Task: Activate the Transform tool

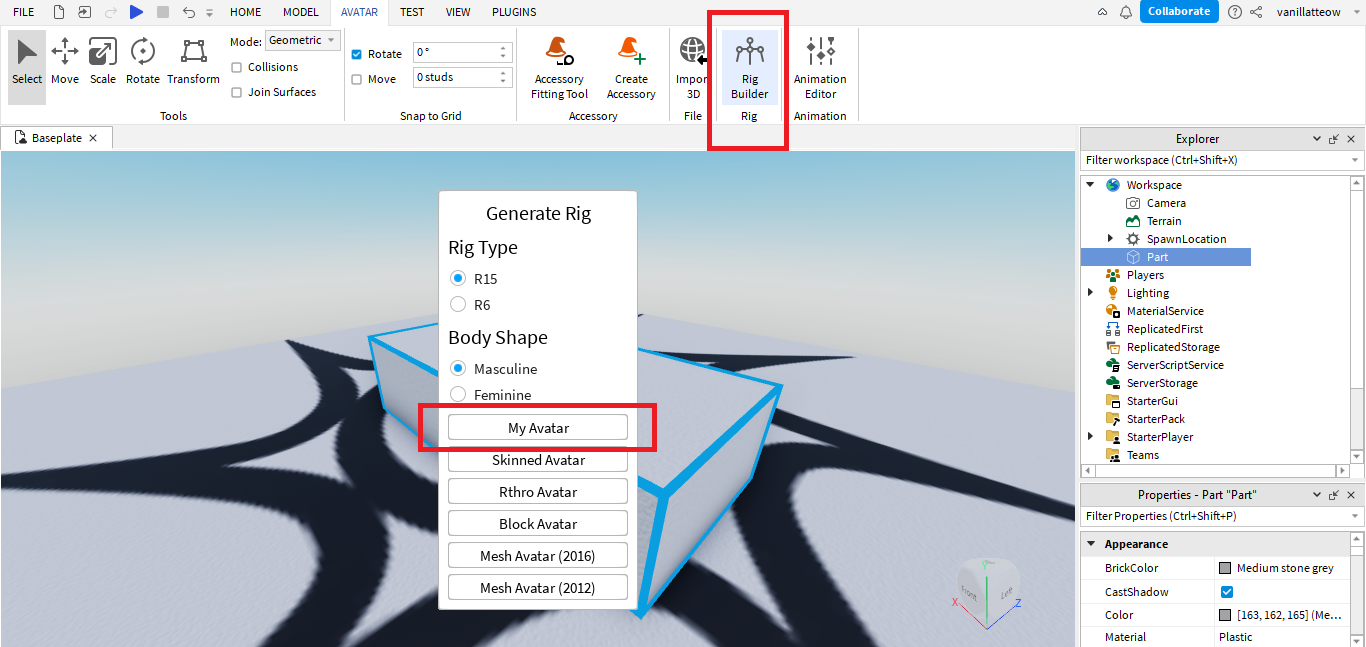Action: click(x=193, y=61)
